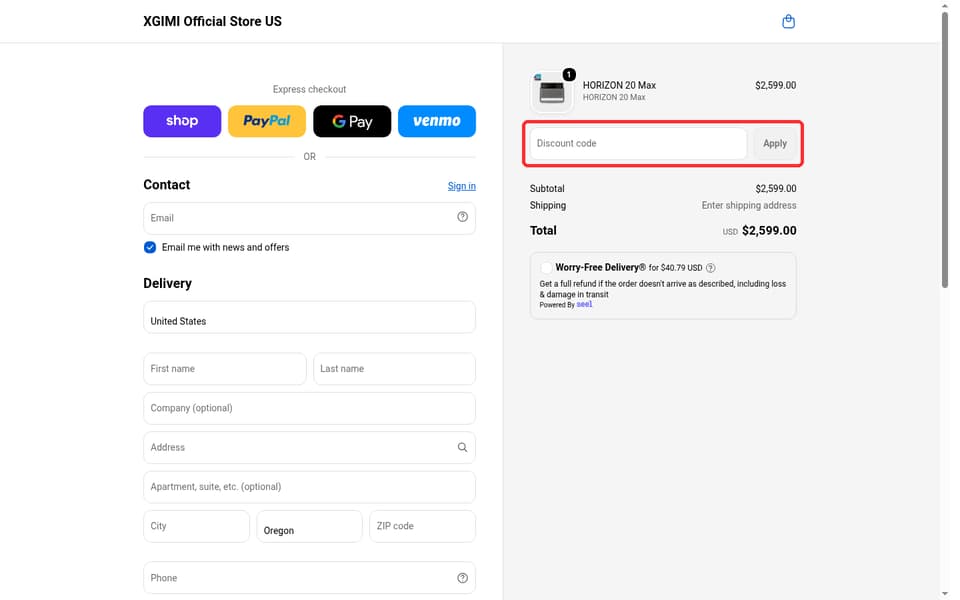The image size is (960, 600).
Task: Open the shopping bag cart icon
Action: (788, 21)
